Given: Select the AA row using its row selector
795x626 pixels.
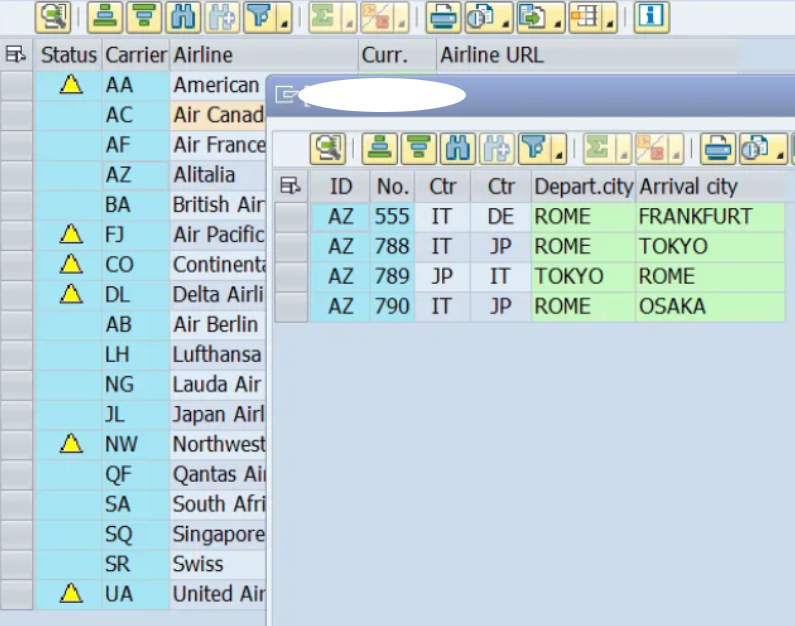Looking at the screenshot, I should 17,85.
